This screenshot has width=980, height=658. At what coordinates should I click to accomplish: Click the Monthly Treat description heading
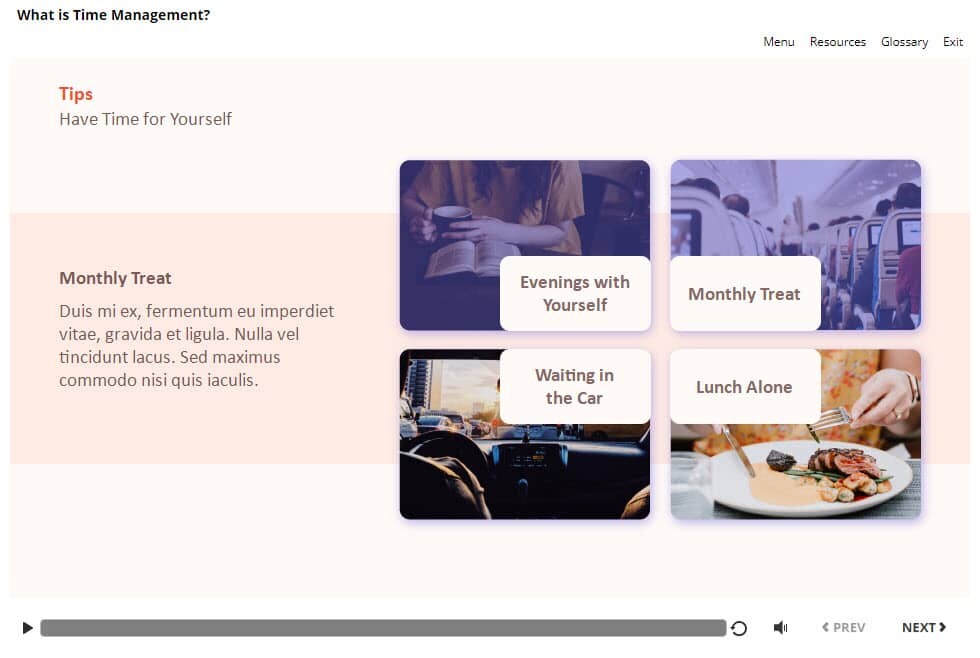tap(115, 278)
